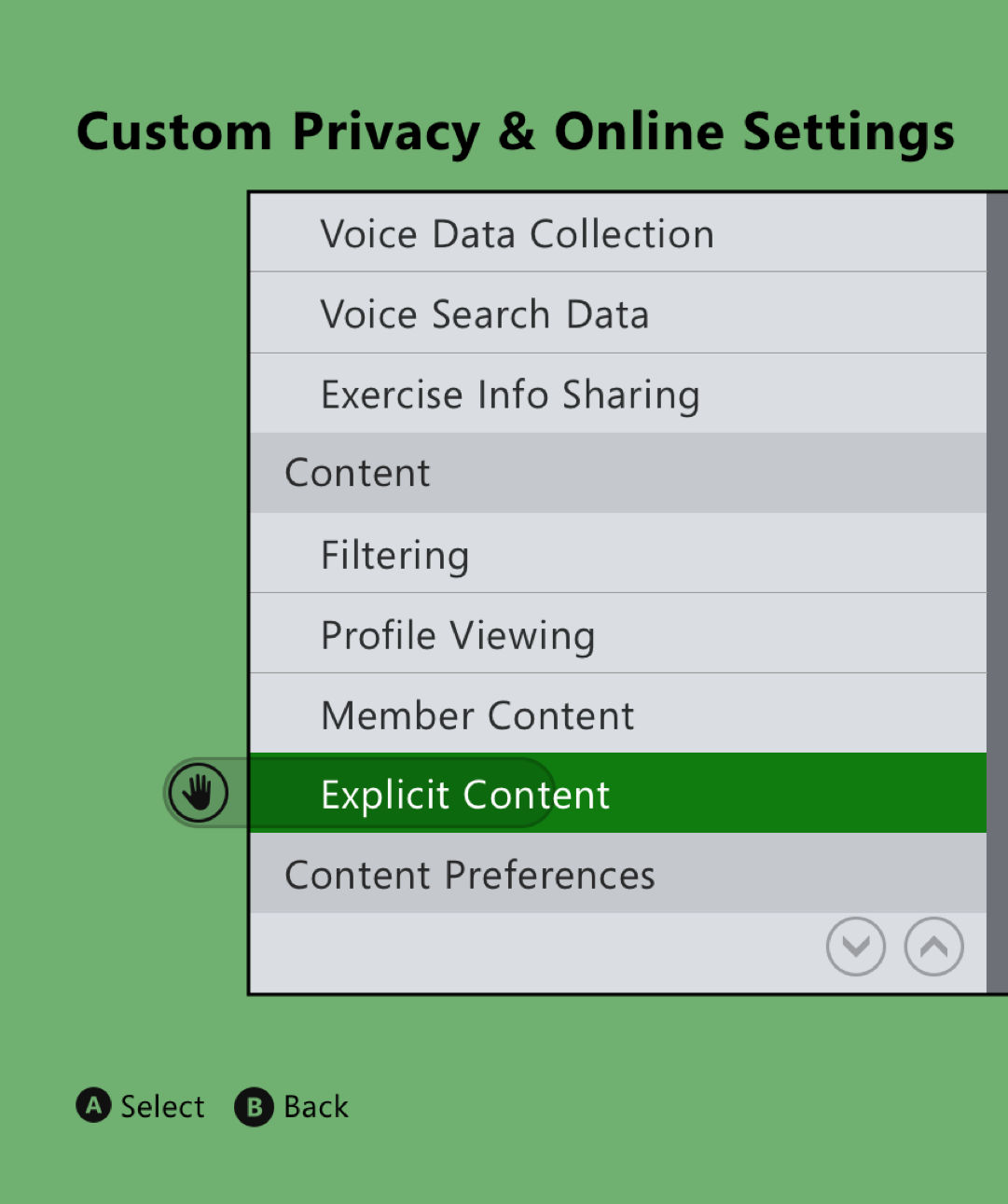Click the Custom Privacy & Online Settings title

click(516, 131)
